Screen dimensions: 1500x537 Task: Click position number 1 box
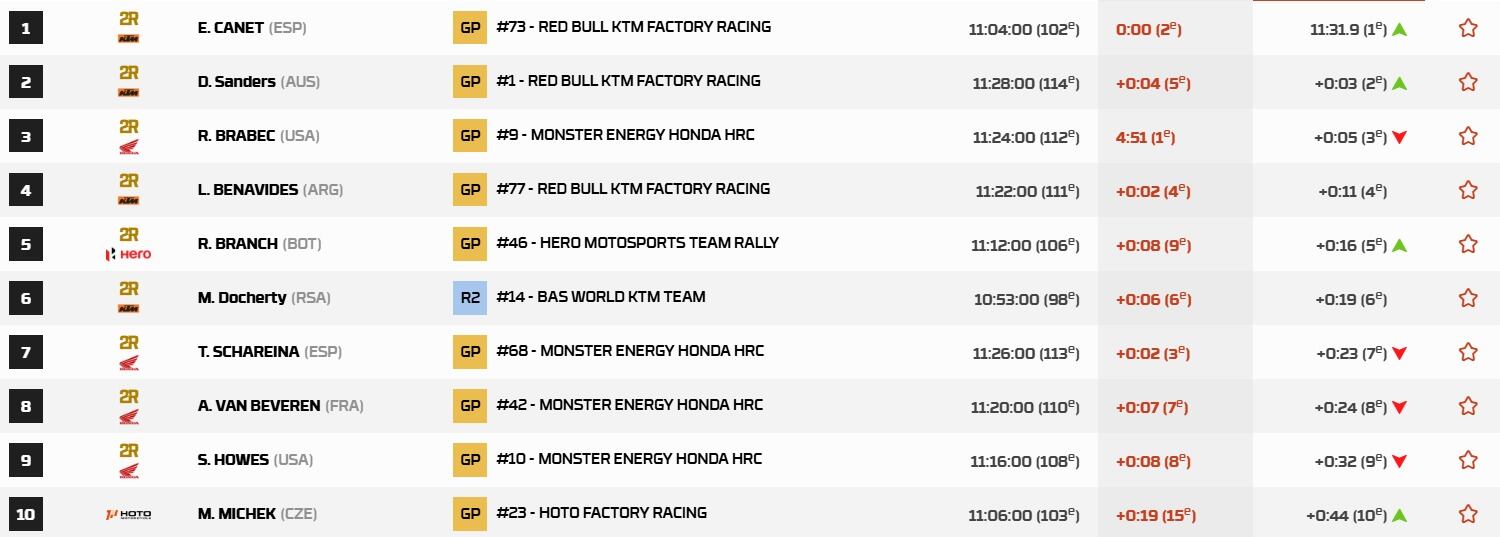[x=25, y=28]
